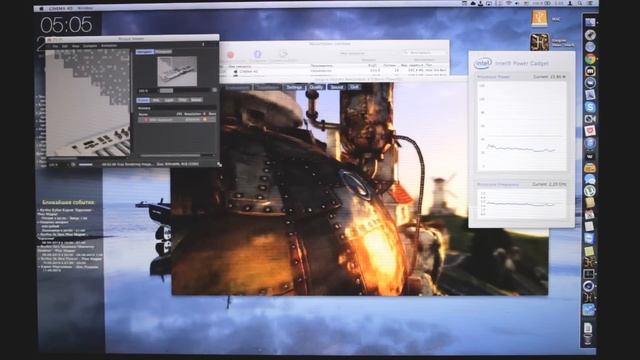Launch Skype from the Dock
640x360 pixels.
pos(590,107)
